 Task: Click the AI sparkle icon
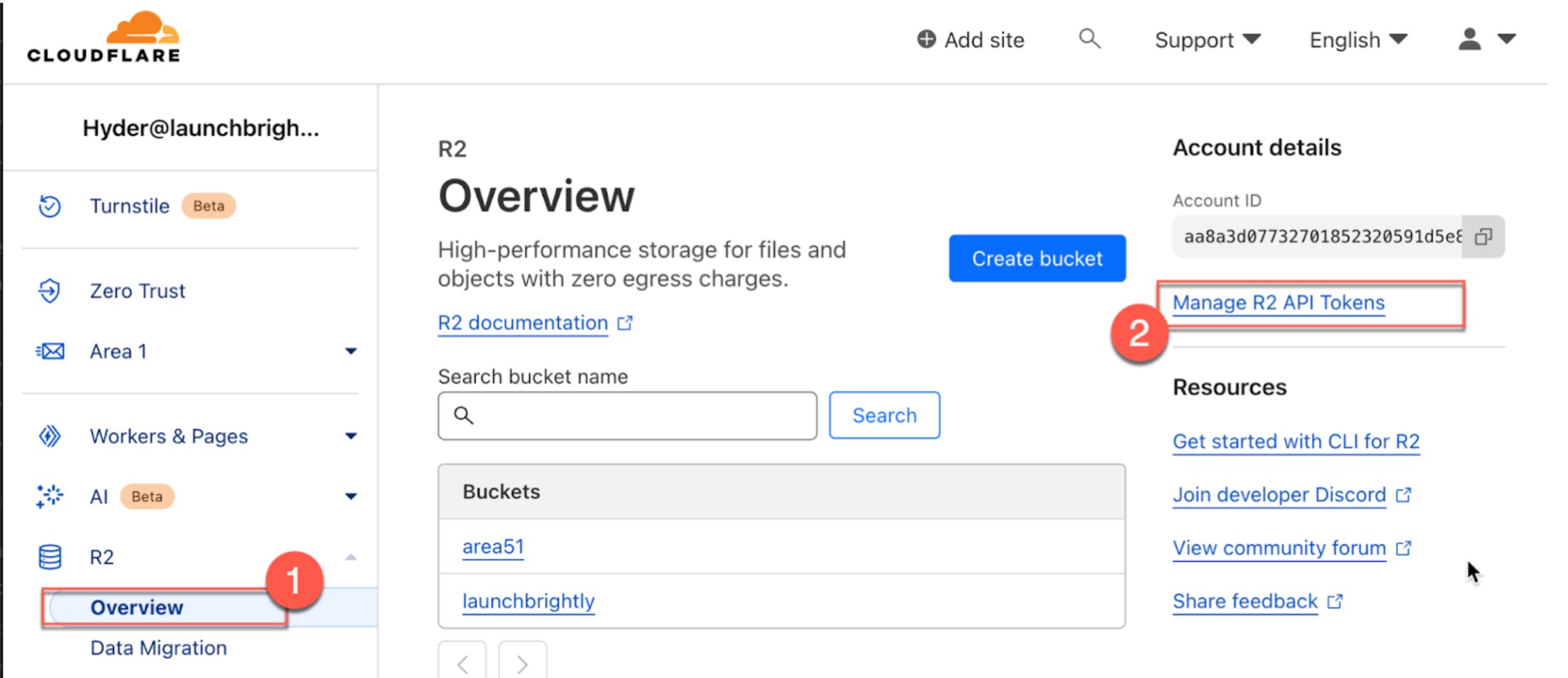[50, 496]
